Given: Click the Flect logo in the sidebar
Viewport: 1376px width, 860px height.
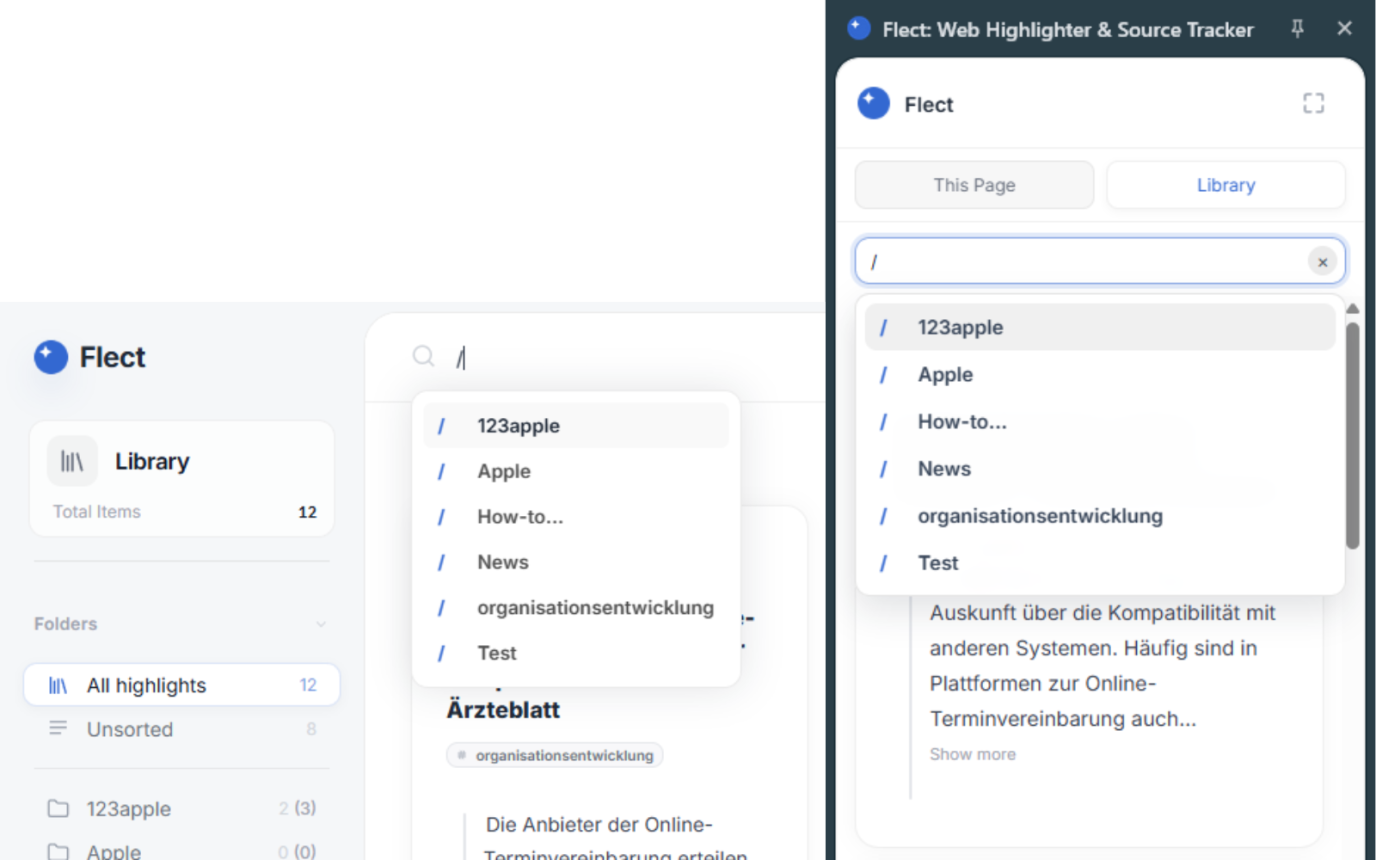Looking at the screenshot, I should tap(51, 357).
